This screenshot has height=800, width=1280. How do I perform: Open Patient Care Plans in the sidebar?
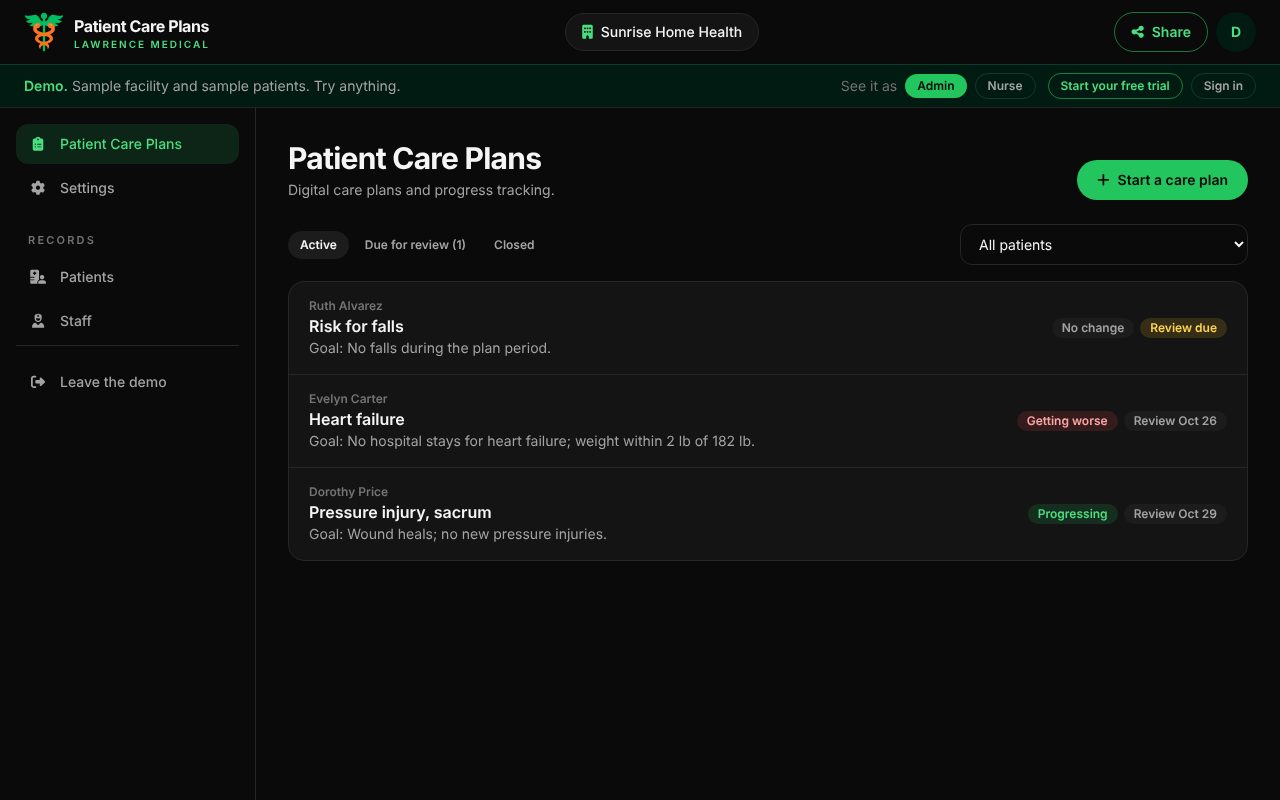pos(127,144)
